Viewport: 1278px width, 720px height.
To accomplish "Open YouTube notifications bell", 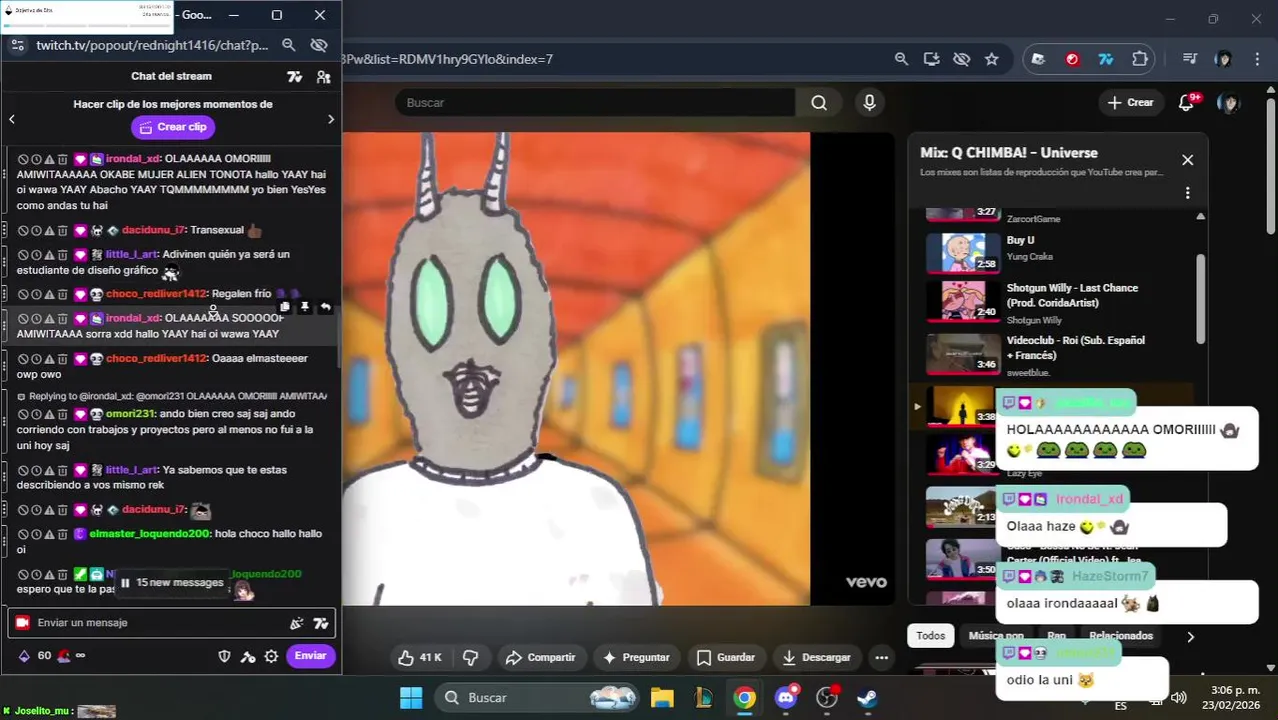I will [1187, 103].
